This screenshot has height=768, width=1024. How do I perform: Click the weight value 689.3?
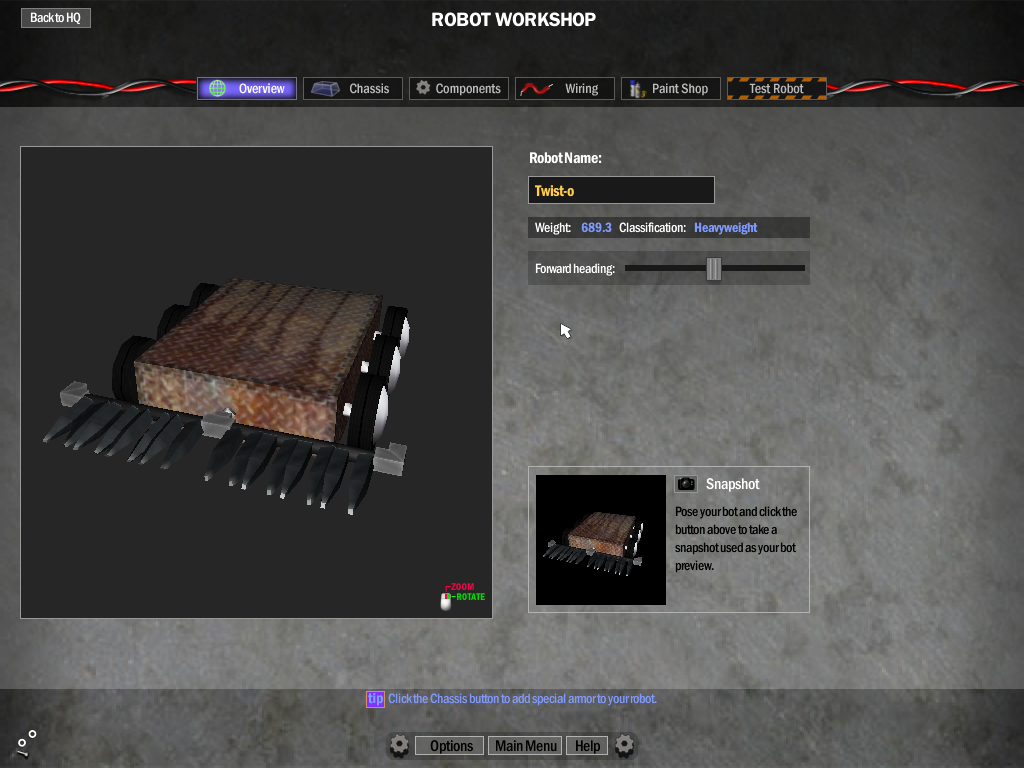pyautogui.click(x=596, y=227)
